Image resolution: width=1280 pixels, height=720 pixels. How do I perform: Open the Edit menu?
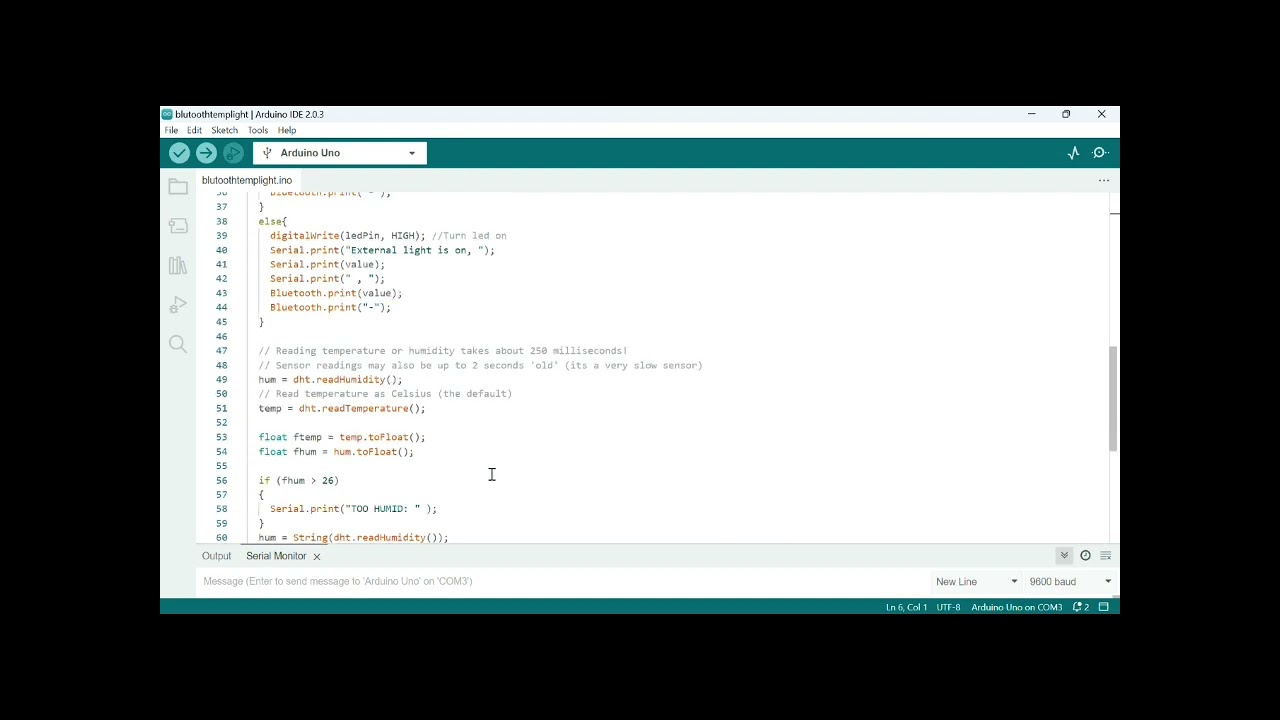[x=194, y=130]
